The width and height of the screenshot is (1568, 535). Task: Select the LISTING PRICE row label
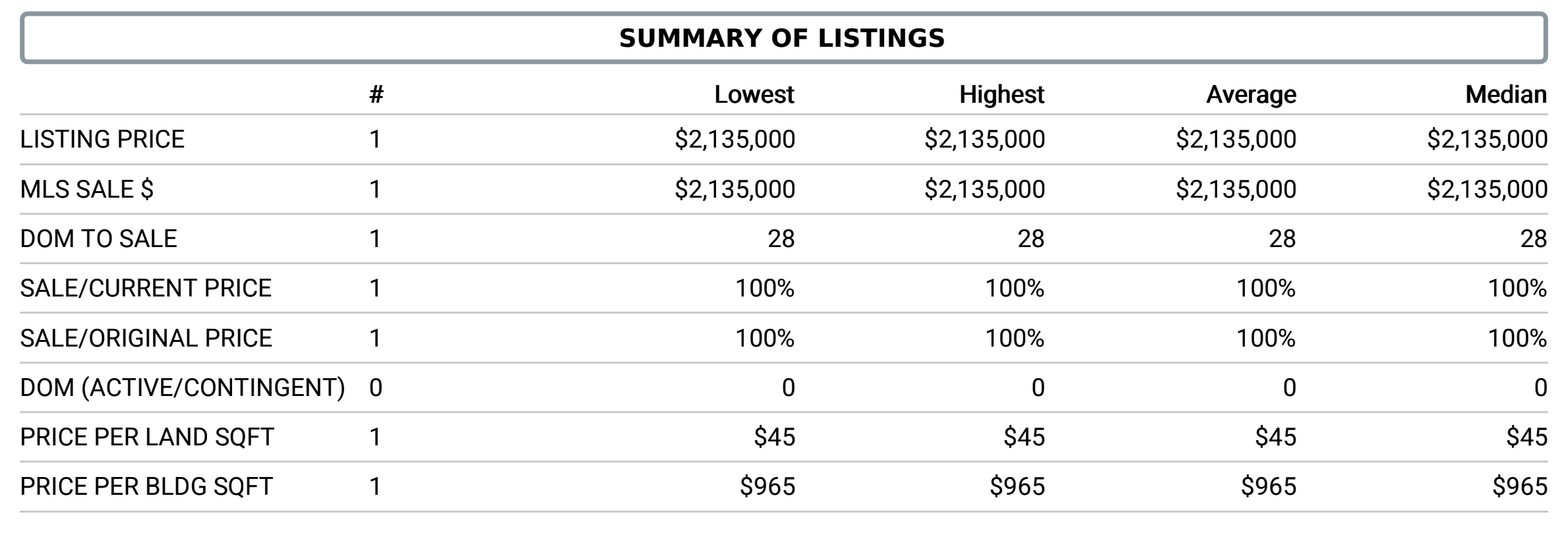pyautogui.click(x=102, y=140)
